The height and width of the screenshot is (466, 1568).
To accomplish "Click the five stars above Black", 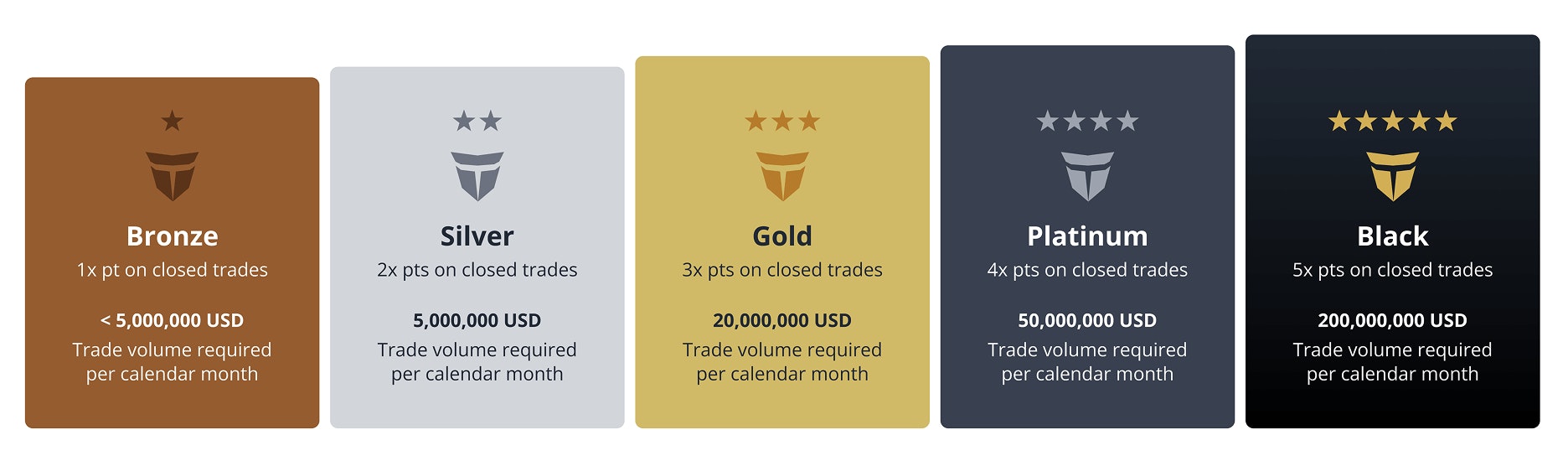I will pyautogui.click(x=1392, y=122).
